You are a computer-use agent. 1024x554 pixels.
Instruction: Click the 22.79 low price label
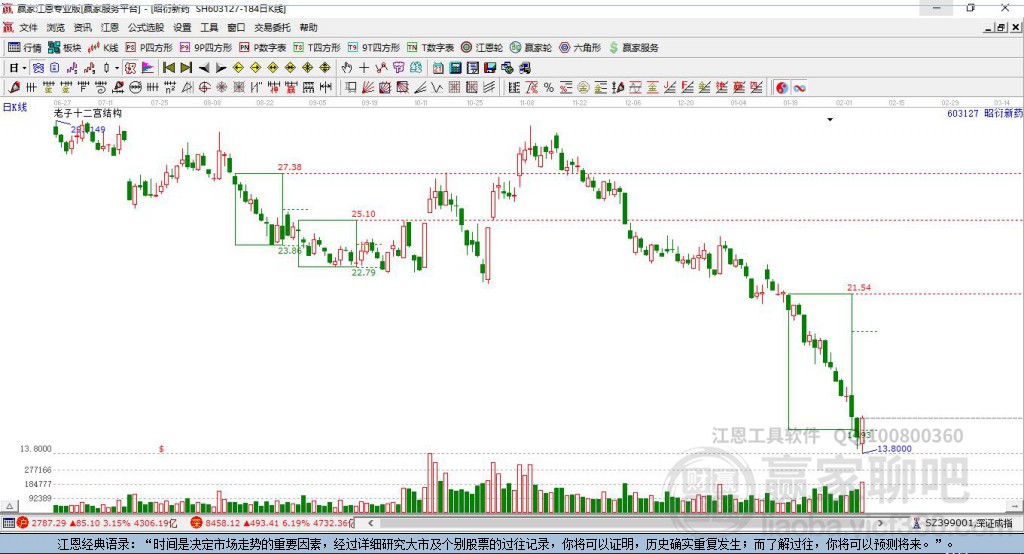point(364,272)
